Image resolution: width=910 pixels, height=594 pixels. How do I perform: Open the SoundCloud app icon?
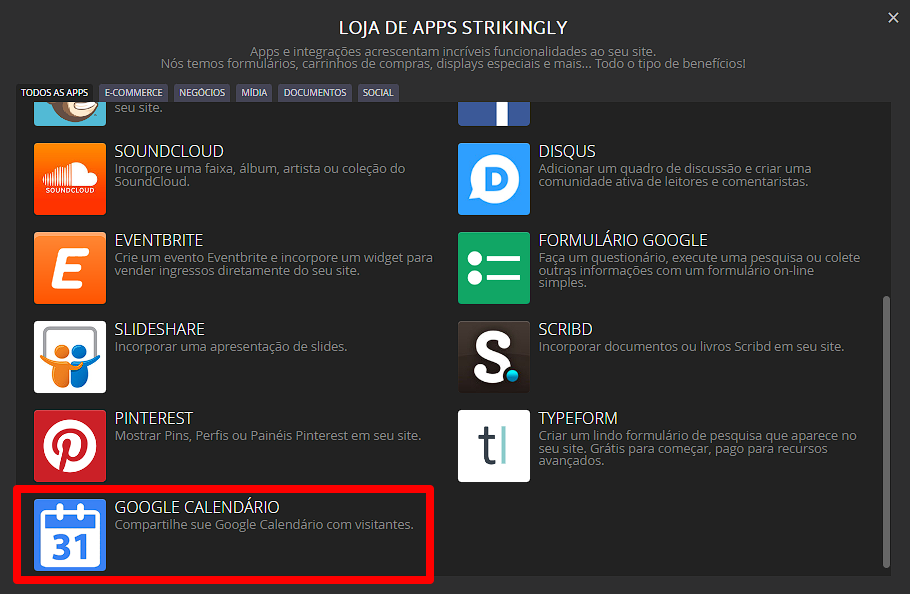pyautogui.click(x=70, y=179)
